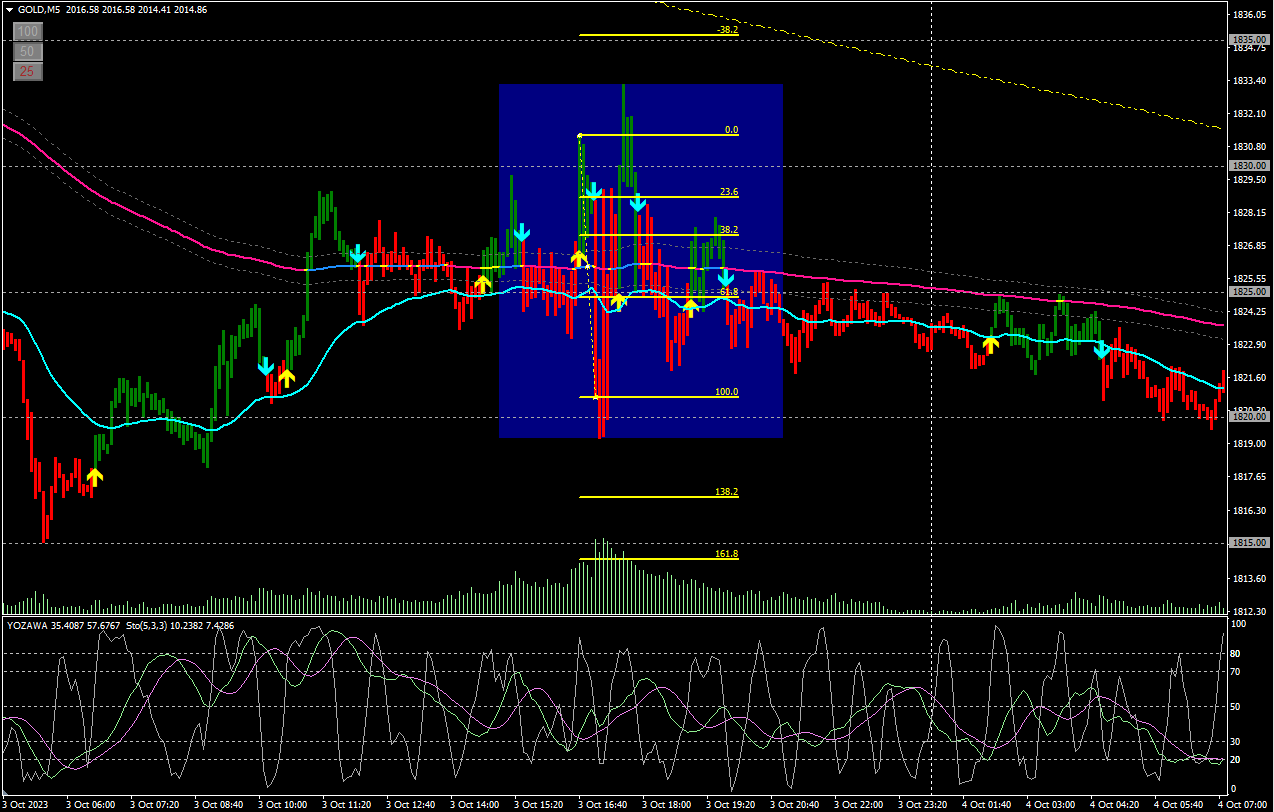
Task: Select the Fibonacci -38.2 extension label
Action: 728,30
